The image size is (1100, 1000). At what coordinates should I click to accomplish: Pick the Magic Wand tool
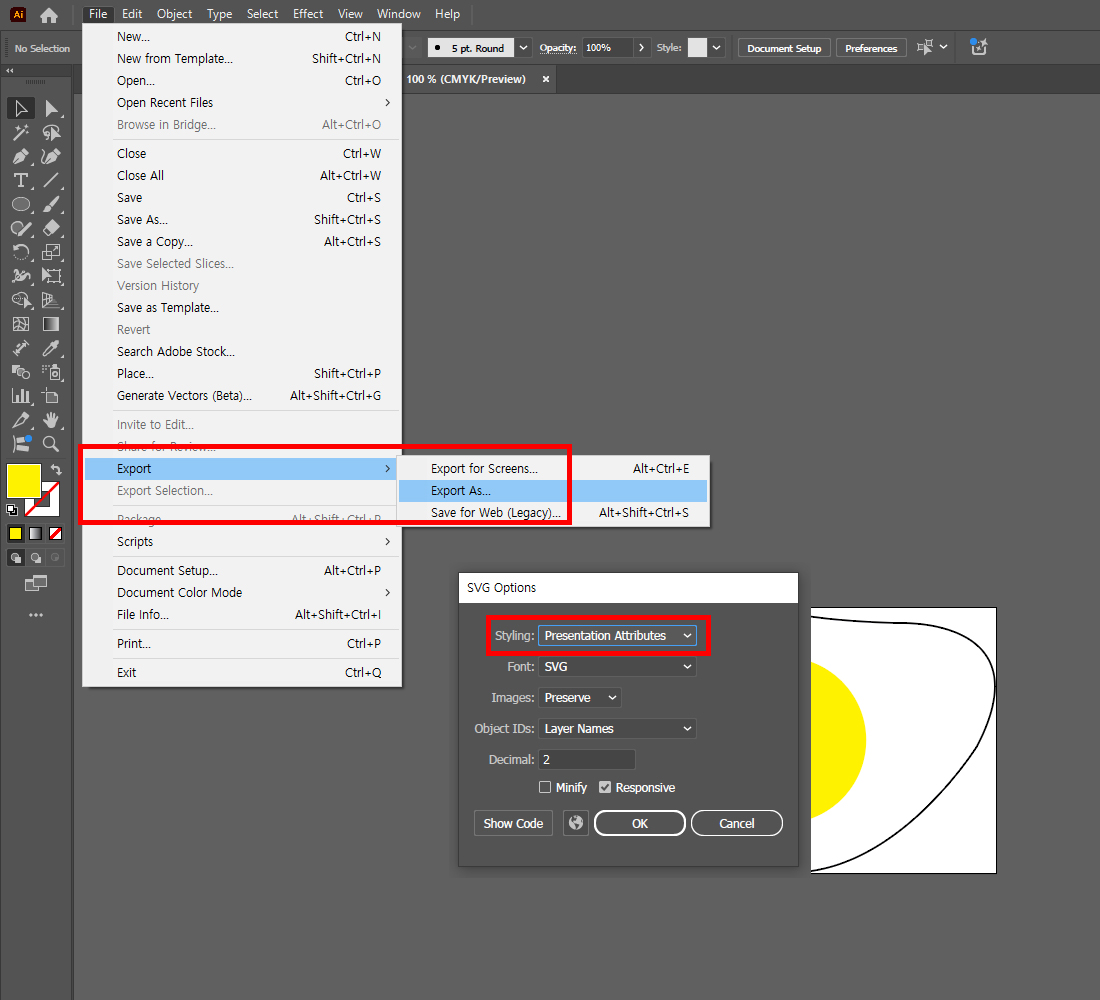click(x=21, y=132)
